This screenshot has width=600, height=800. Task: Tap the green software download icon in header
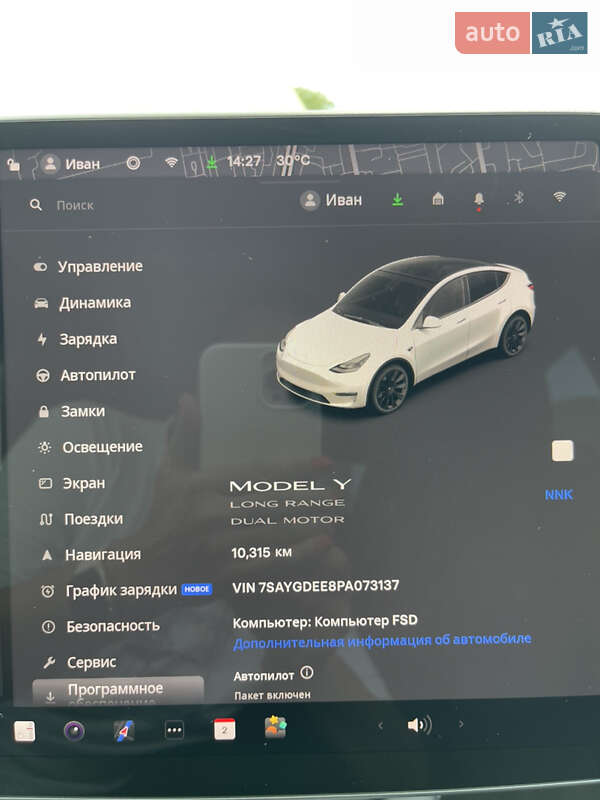coord(397,200)
